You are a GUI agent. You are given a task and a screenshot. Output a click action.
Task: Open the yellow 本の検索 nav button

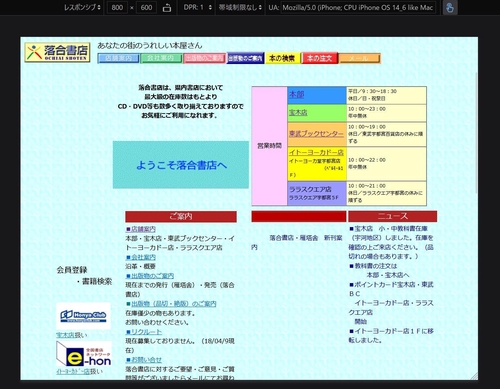pyautogui.click(x=282, y=58)
